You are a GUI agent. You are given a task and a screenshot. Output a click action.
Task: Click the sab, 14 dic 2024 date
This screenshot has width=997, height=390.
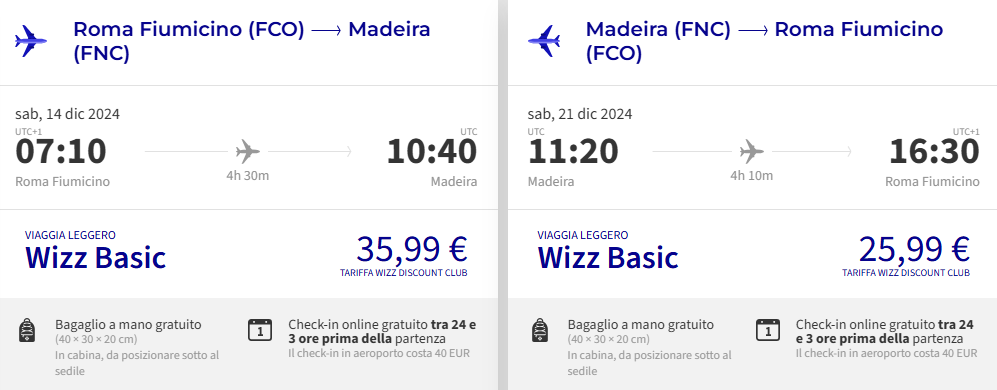[x=67, y=115]
